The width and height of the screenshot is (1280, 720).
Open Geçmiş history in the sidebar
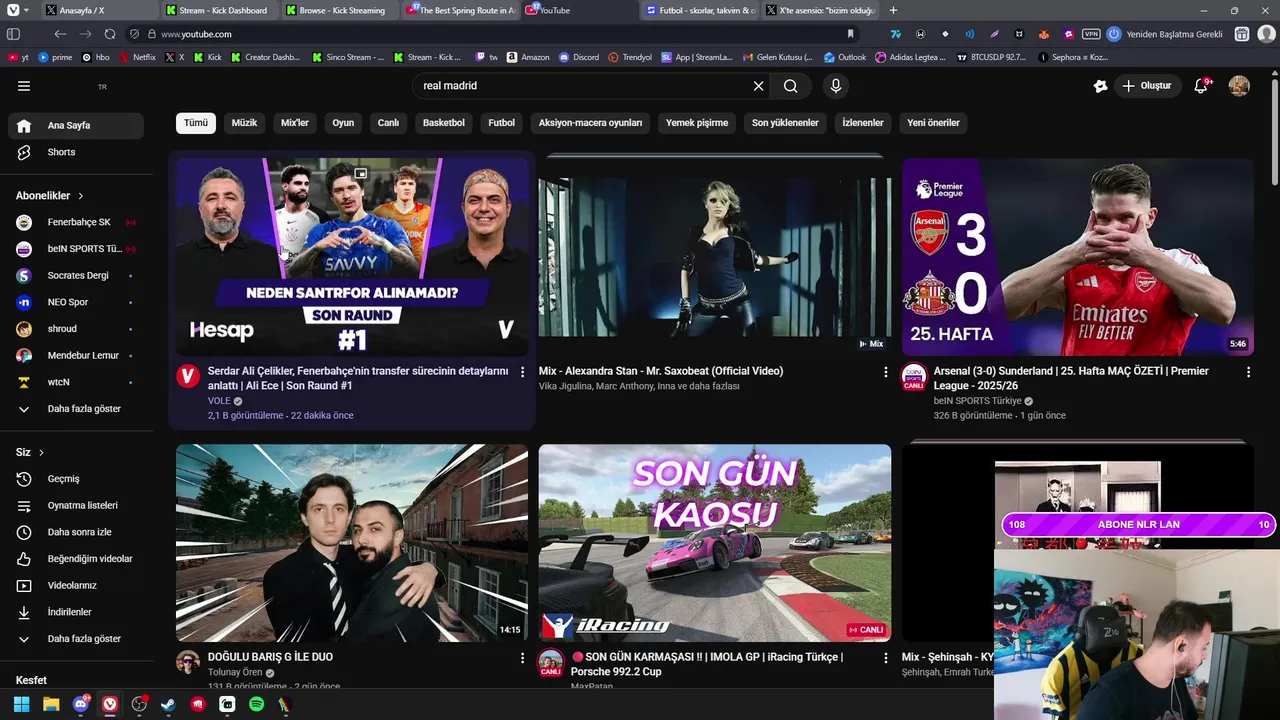(x=76, y=479)
